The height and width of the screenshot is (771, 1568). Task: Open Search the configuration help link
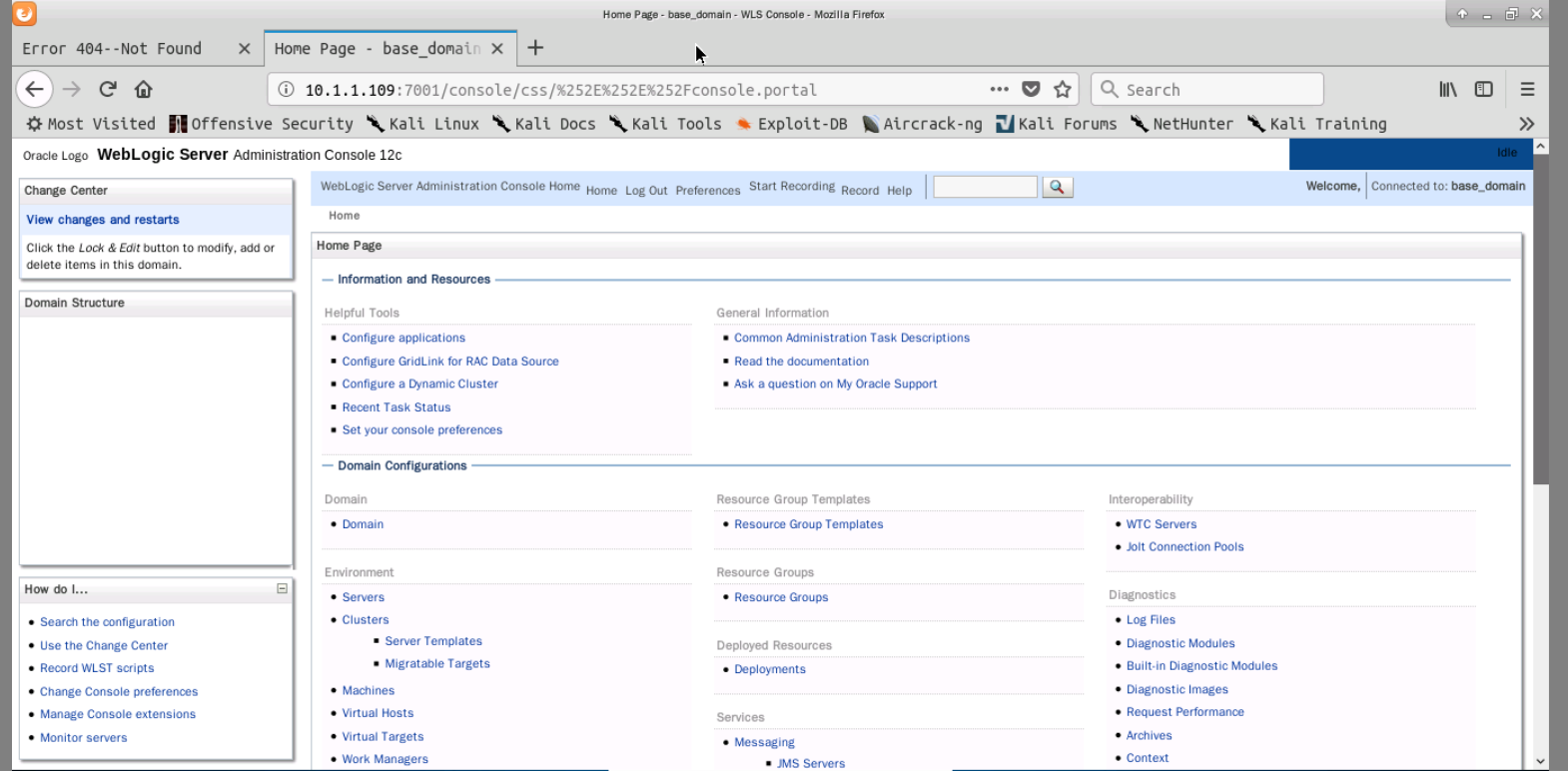click(107, 622)
